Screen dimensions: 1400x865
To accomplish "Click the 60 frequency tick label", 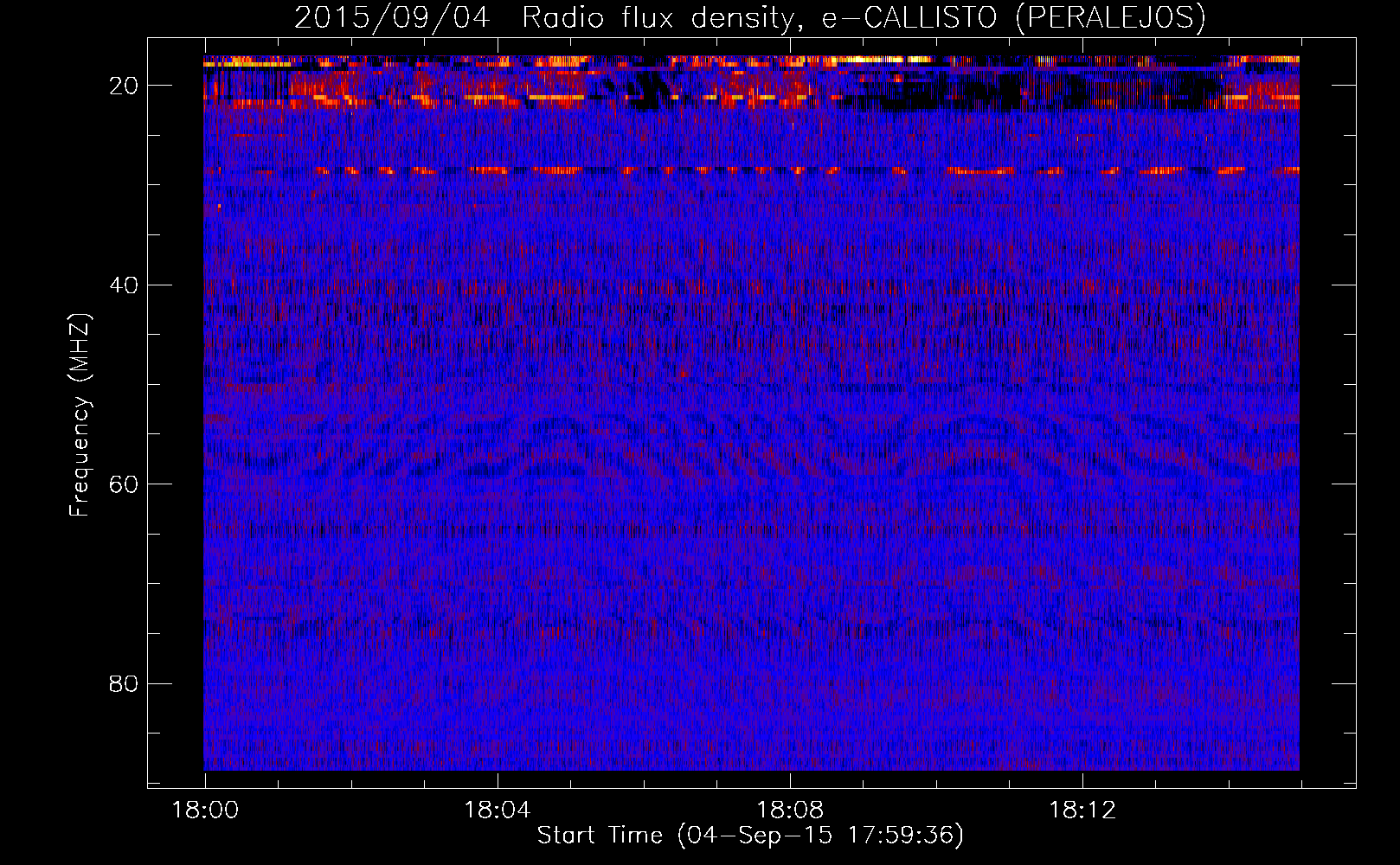I will 124,484.
